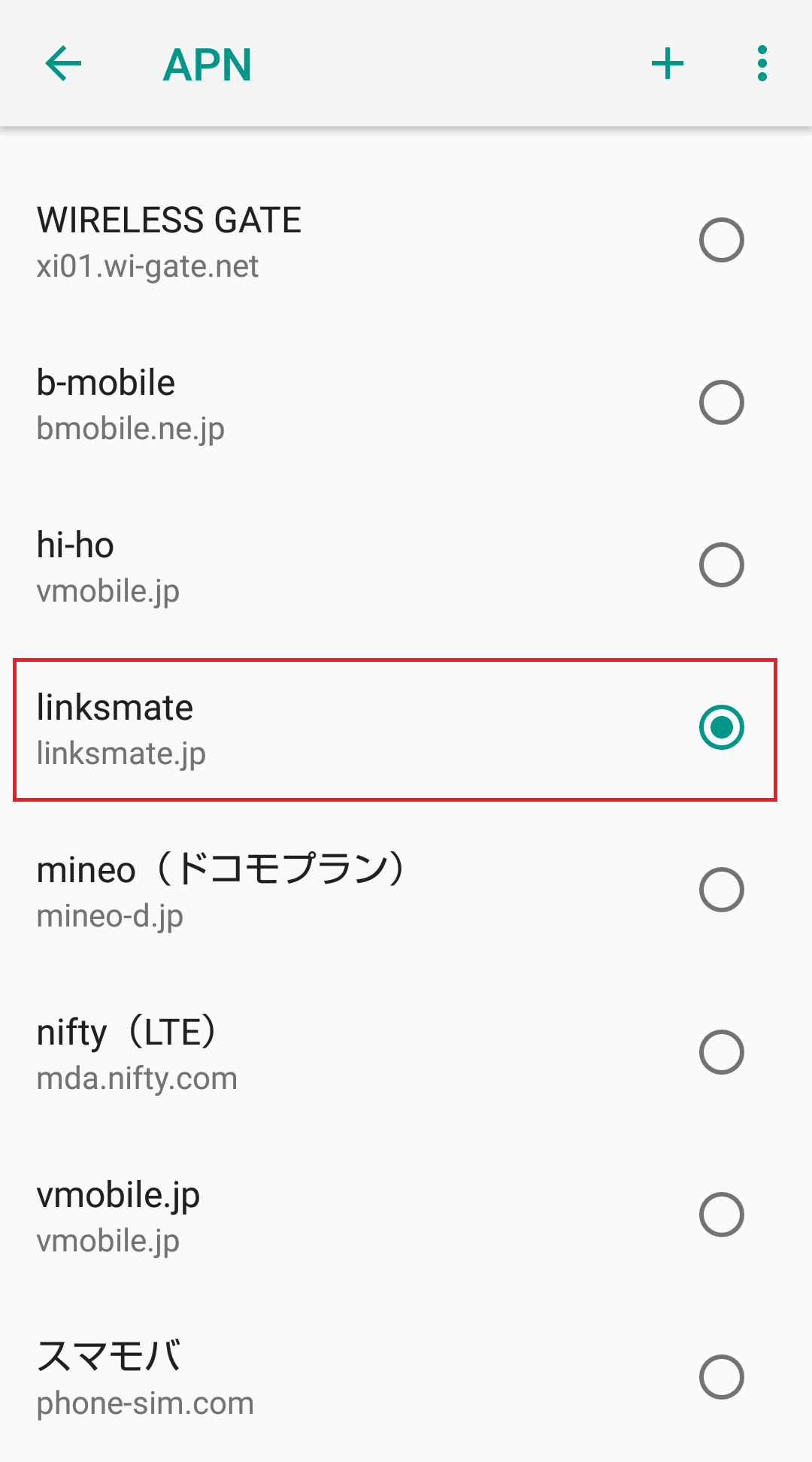
Task: Pick スマモバ as the active APN
Action: [722, 1378]
